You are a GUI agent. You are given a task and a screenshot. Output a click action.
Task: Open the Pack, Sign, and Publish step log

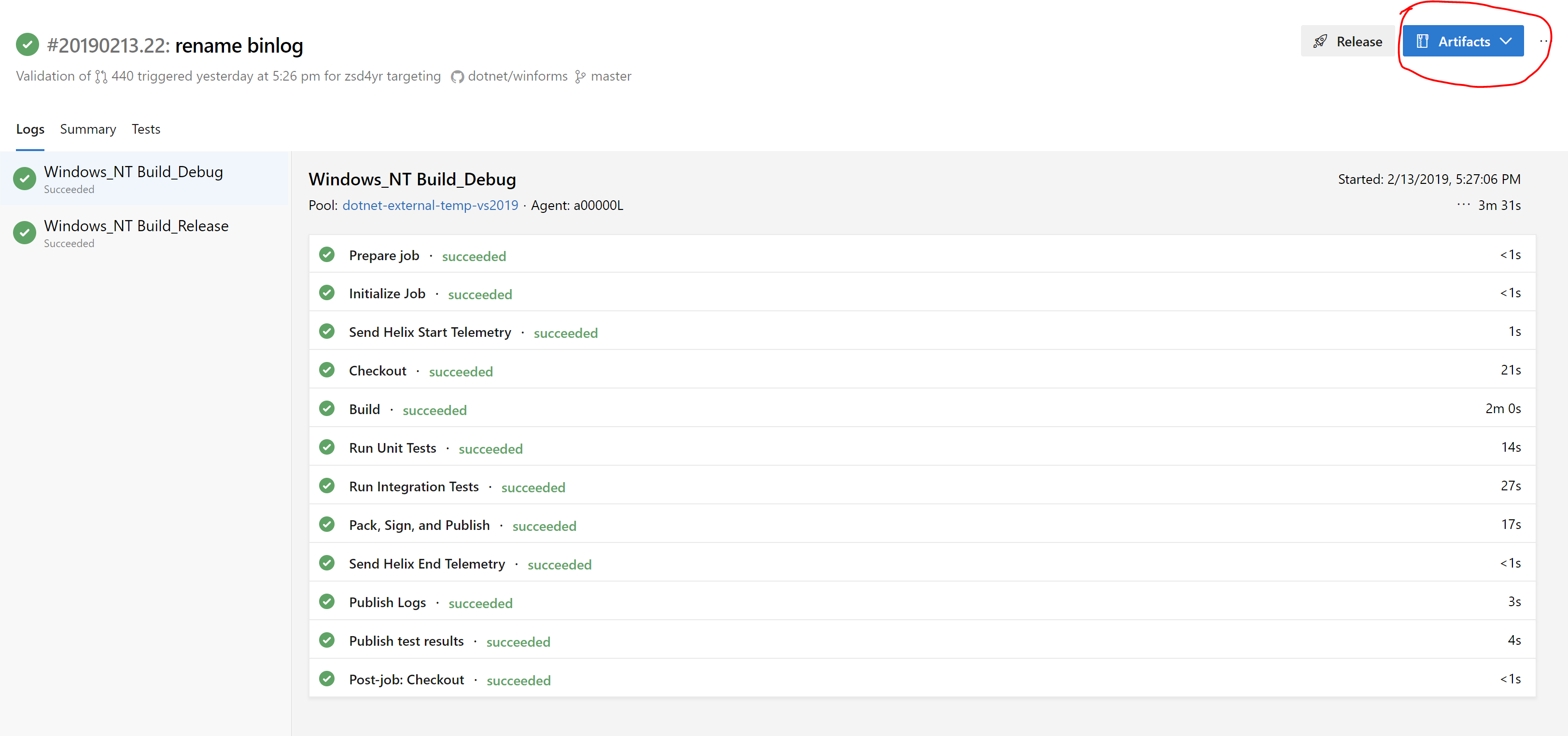click(x=419, y=526)
